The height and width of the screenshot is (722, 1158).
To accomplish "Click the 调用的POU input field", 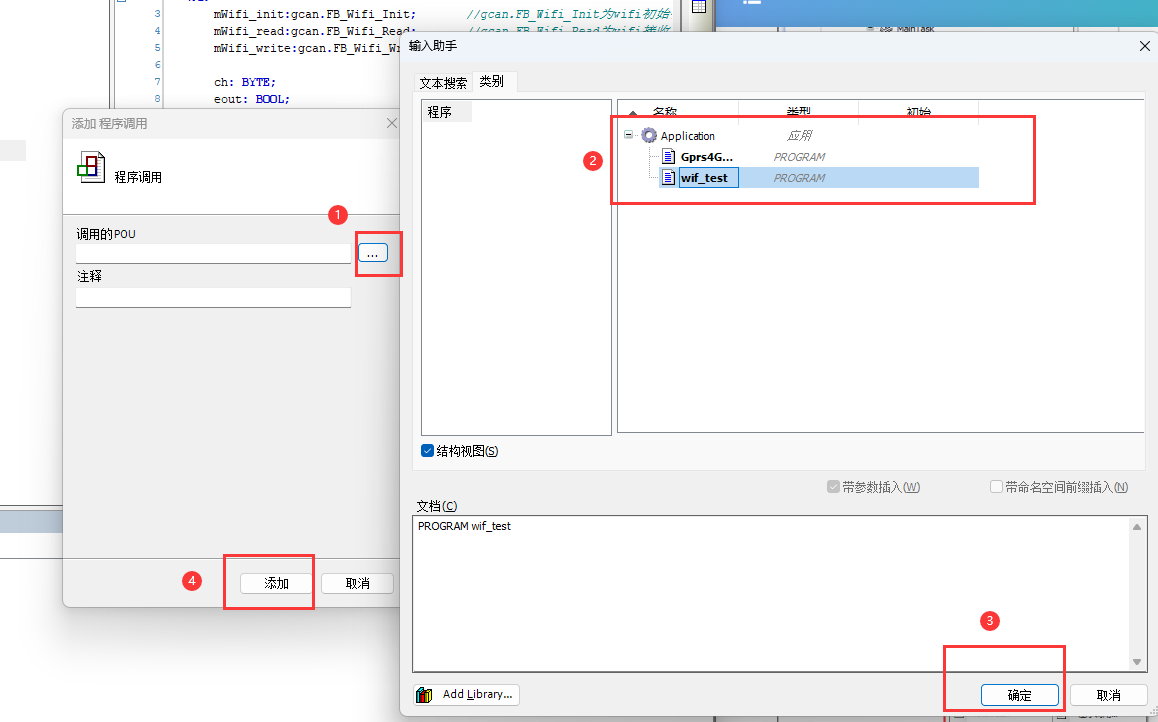I will [x=213, y=253].
